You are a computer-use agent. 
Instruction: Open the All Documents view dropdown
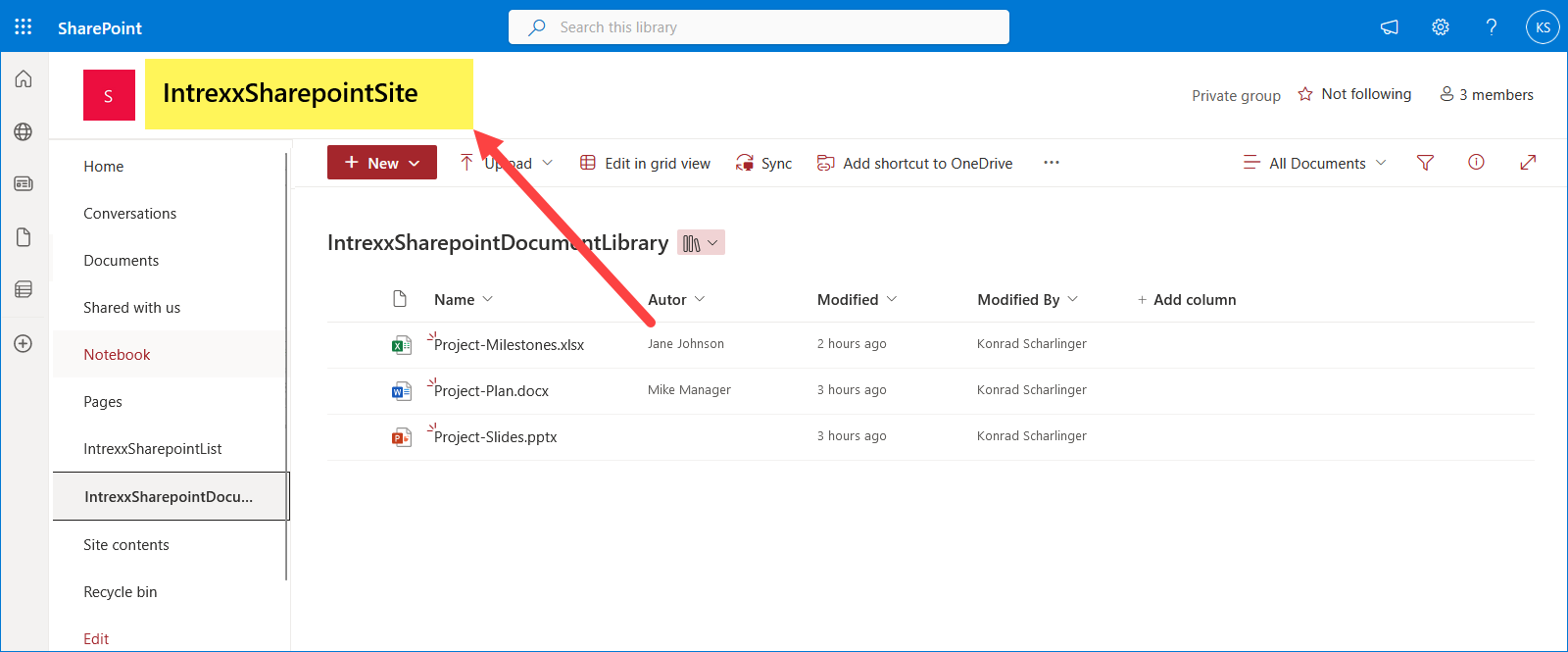(1315, 163)
